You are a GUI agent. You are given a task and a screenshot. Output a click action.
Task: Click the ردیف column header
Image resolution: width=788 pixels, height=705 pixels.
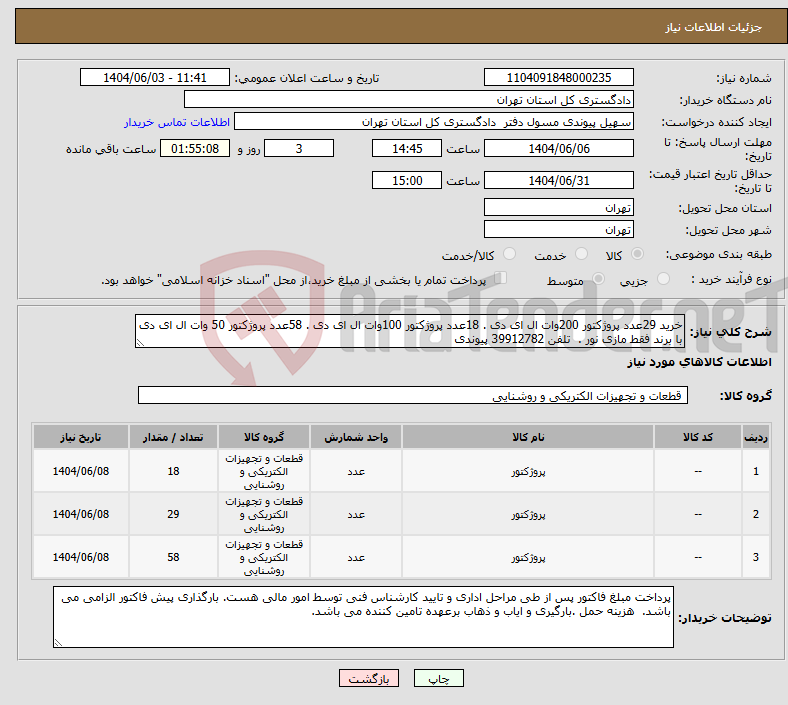pos(755,437)
